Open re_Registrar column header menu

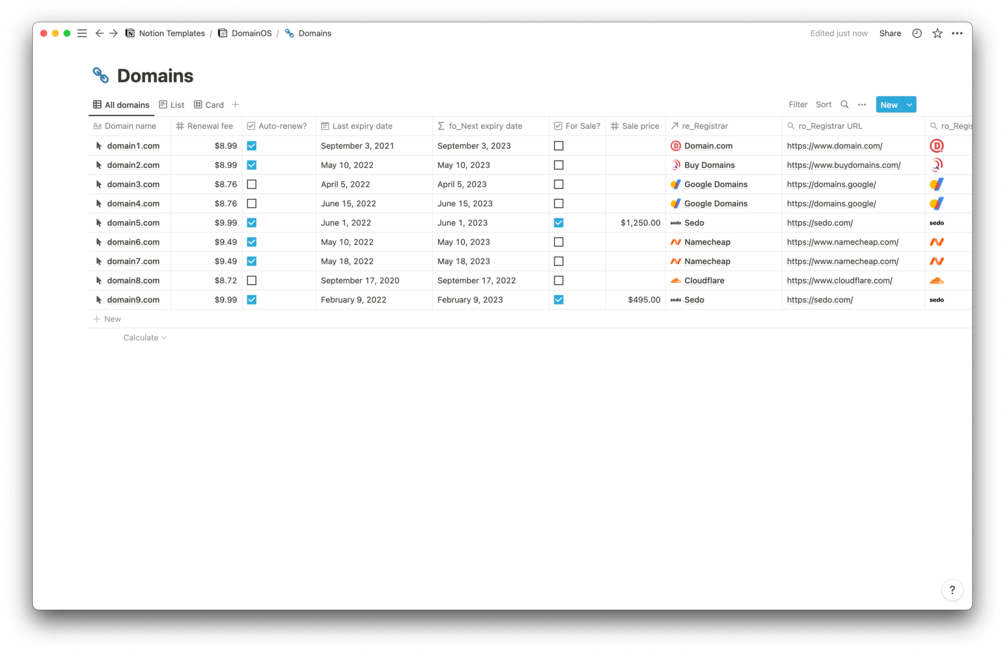pos(724,126)
